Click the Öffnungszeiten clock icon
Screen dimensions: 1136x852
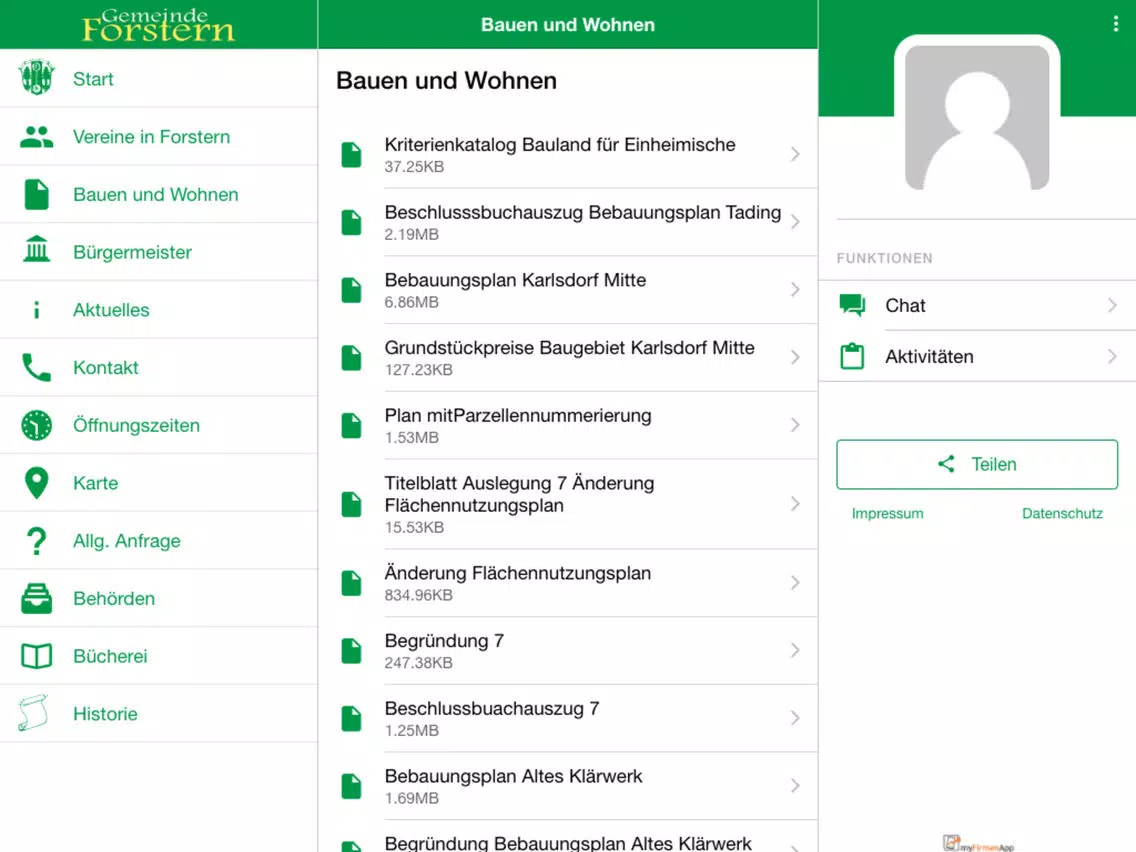click(x=36, y=425)
